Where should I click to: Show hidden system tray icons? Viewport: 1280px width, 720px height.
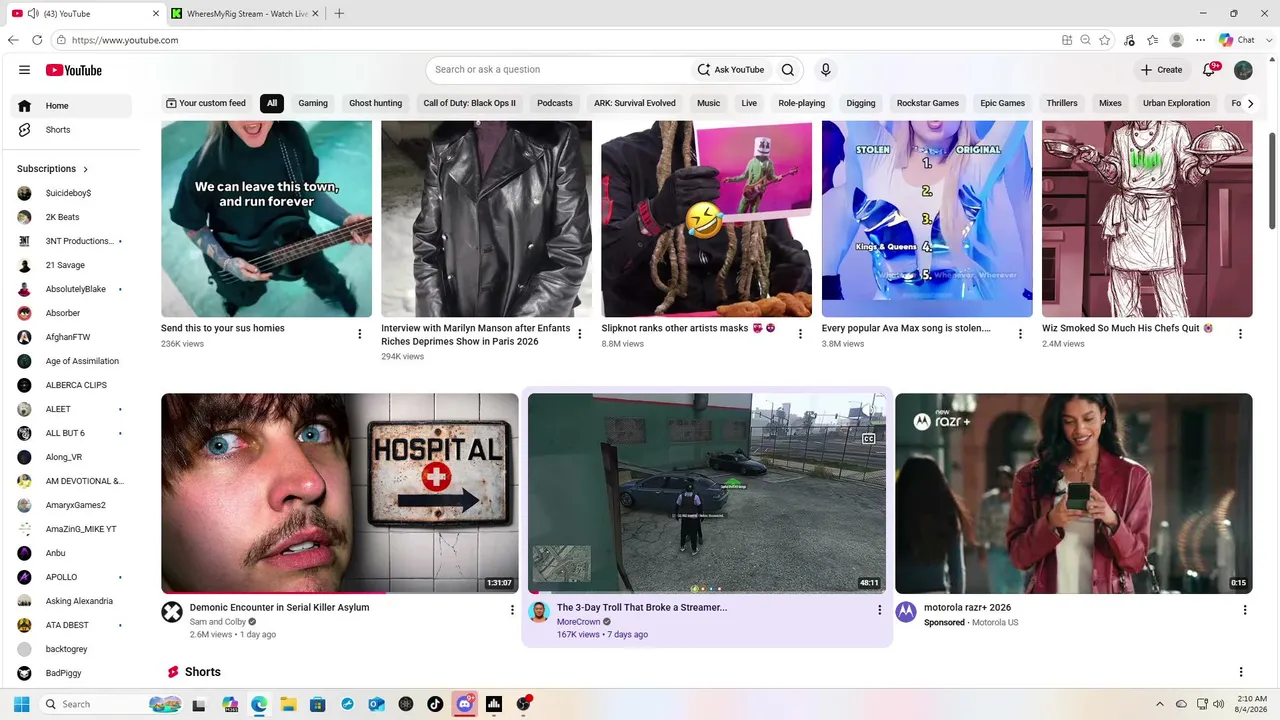click(1160, 704)
